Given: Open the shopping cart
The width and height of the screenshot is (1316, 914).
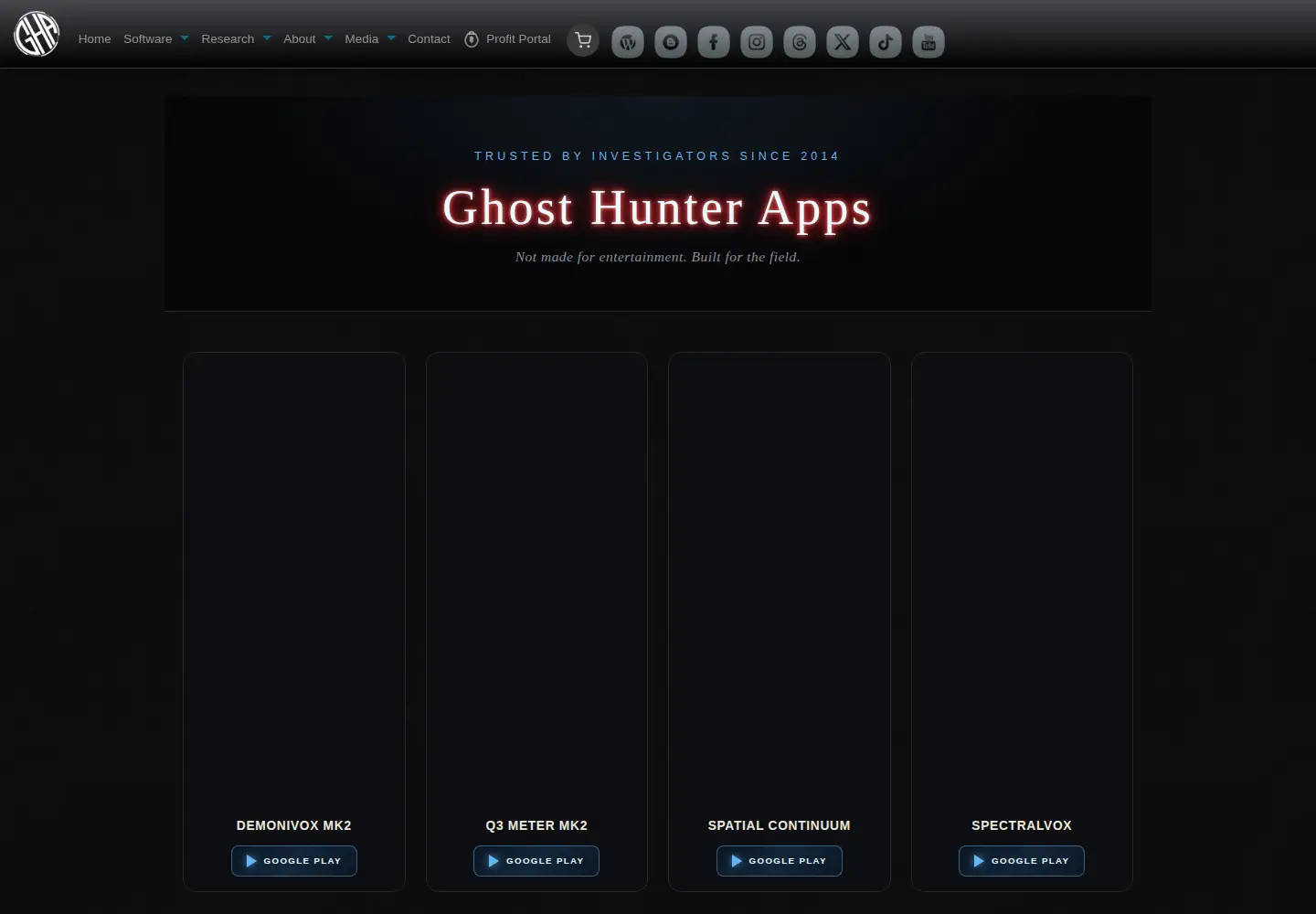Looking at the screenshot, I should [583, 40].
